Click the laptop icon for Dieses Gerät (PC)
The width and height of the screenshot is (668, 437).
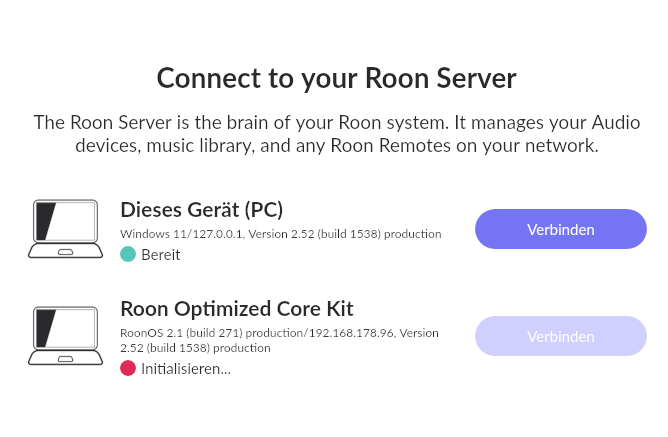click(x=66, y=229)
